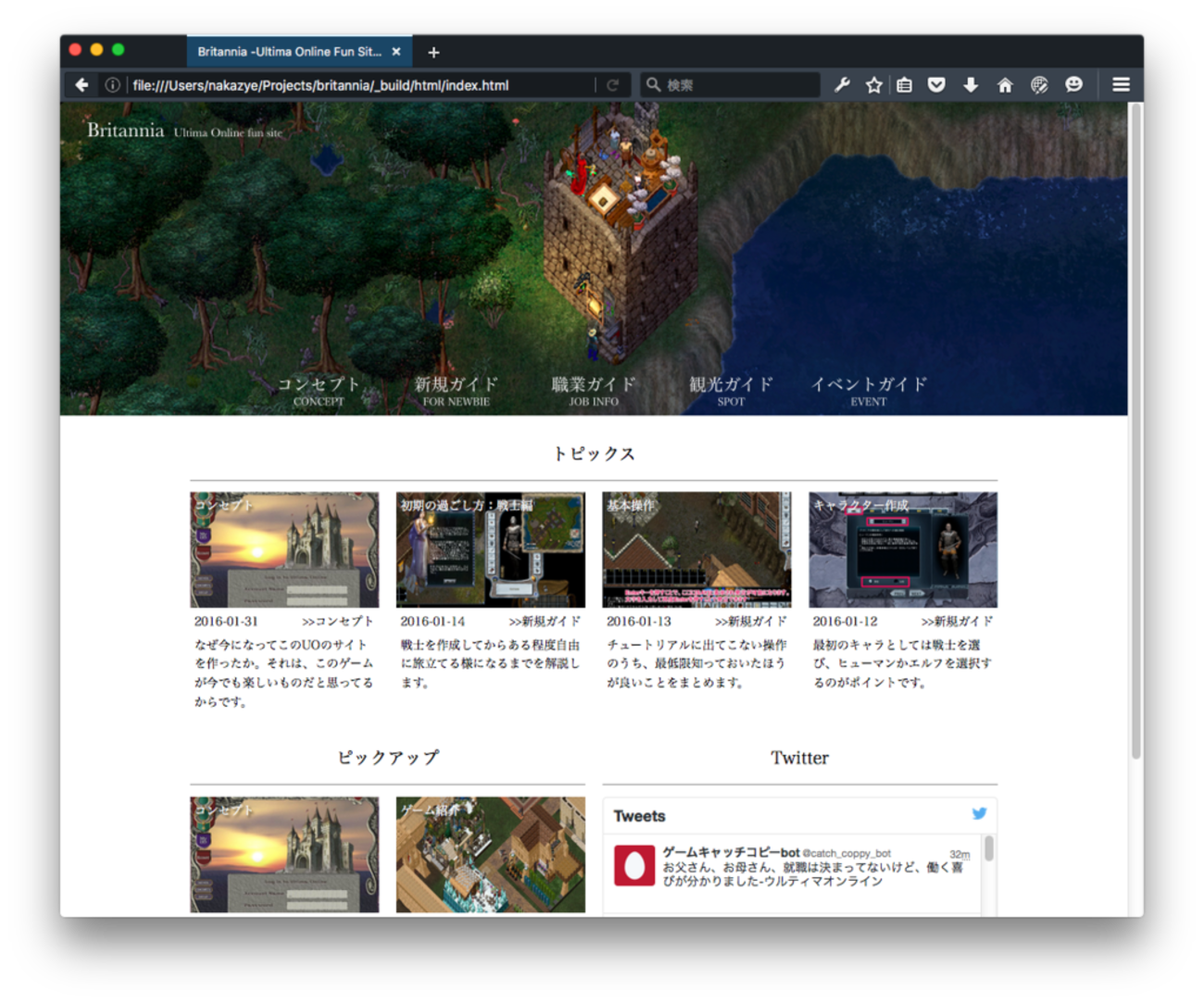Click the description starting 最初のキャラとしては戦士
Viewport: 1204px width, 1003px height.
click(902, 663)
